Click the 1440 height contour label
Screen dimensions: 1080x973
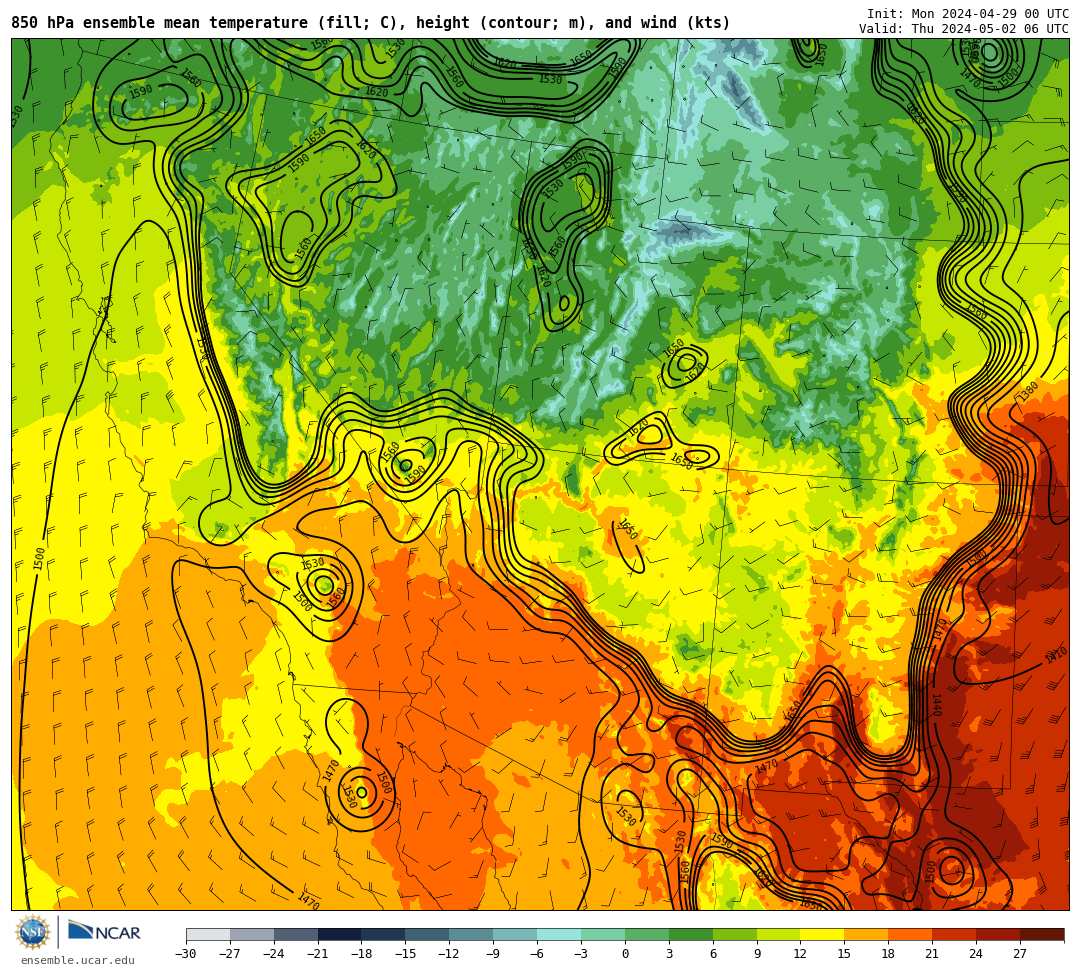point(937,705)
